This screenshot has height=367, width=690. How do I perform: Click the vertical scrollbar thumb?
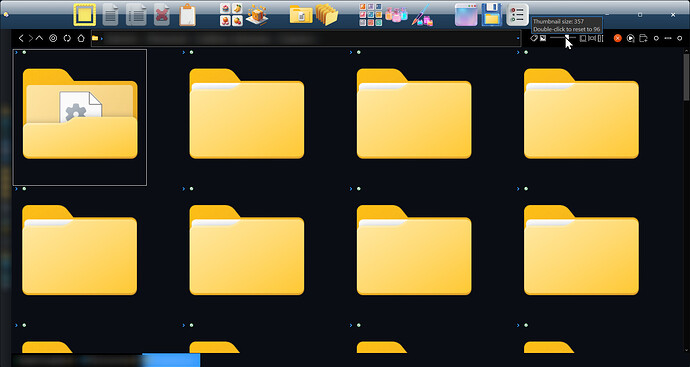(686, 77)
